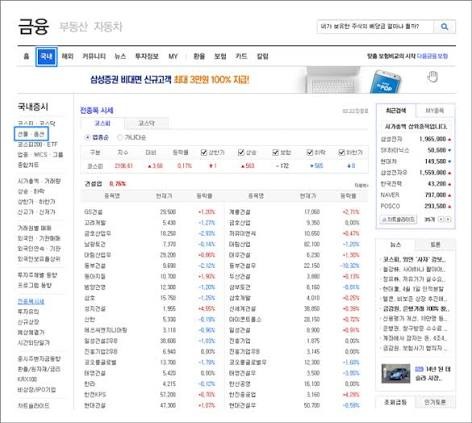Open the 현대건설 stock row
472x423 pixels.
point(95,405)
